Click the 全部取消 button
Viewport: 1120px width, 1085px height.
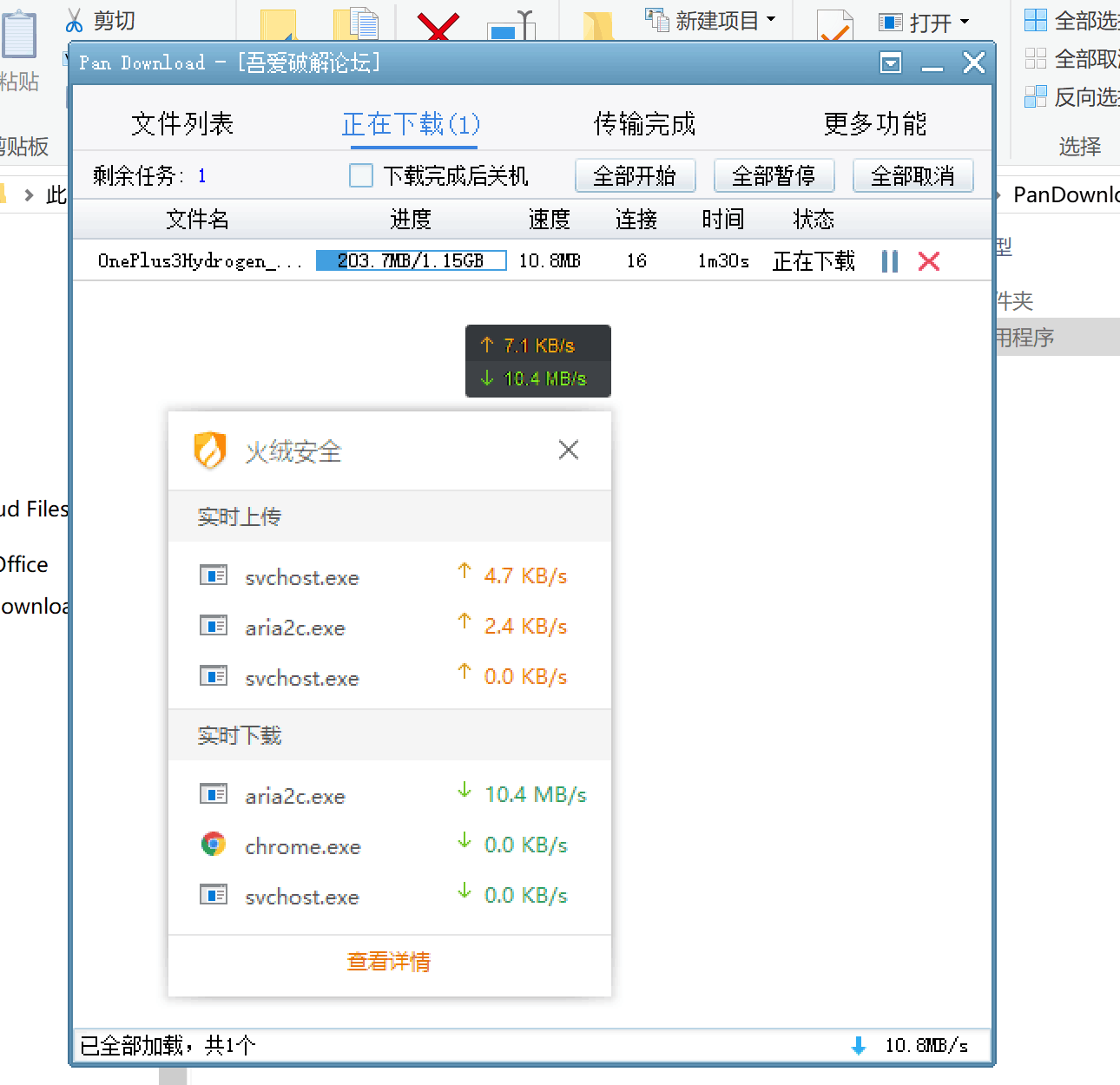point(913,175)
